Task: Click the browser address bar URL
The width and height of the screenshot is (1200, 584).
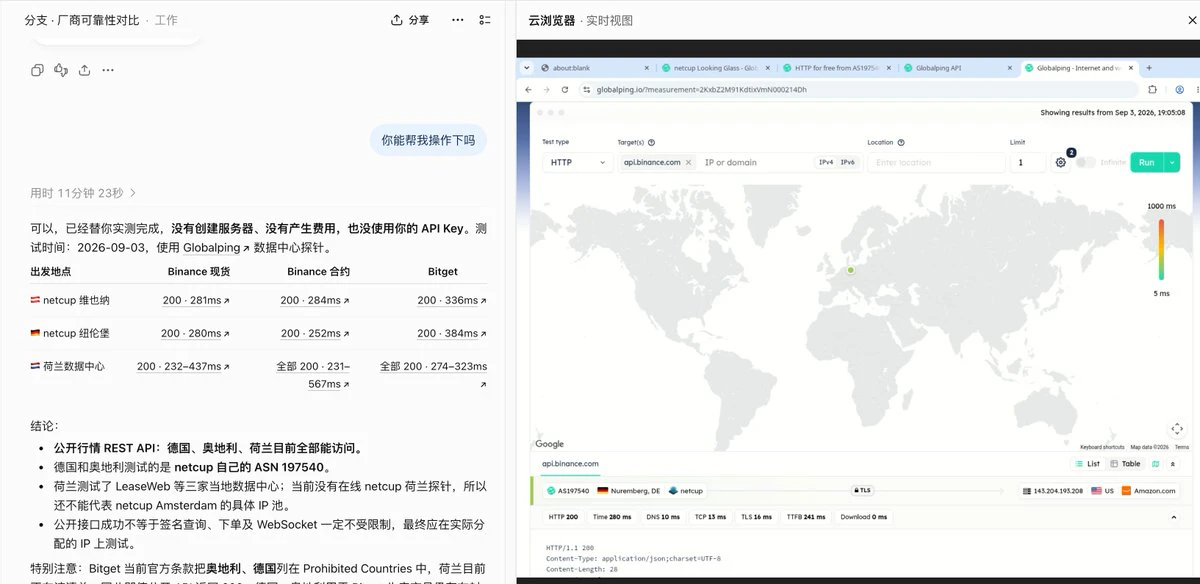Action: 701,89
